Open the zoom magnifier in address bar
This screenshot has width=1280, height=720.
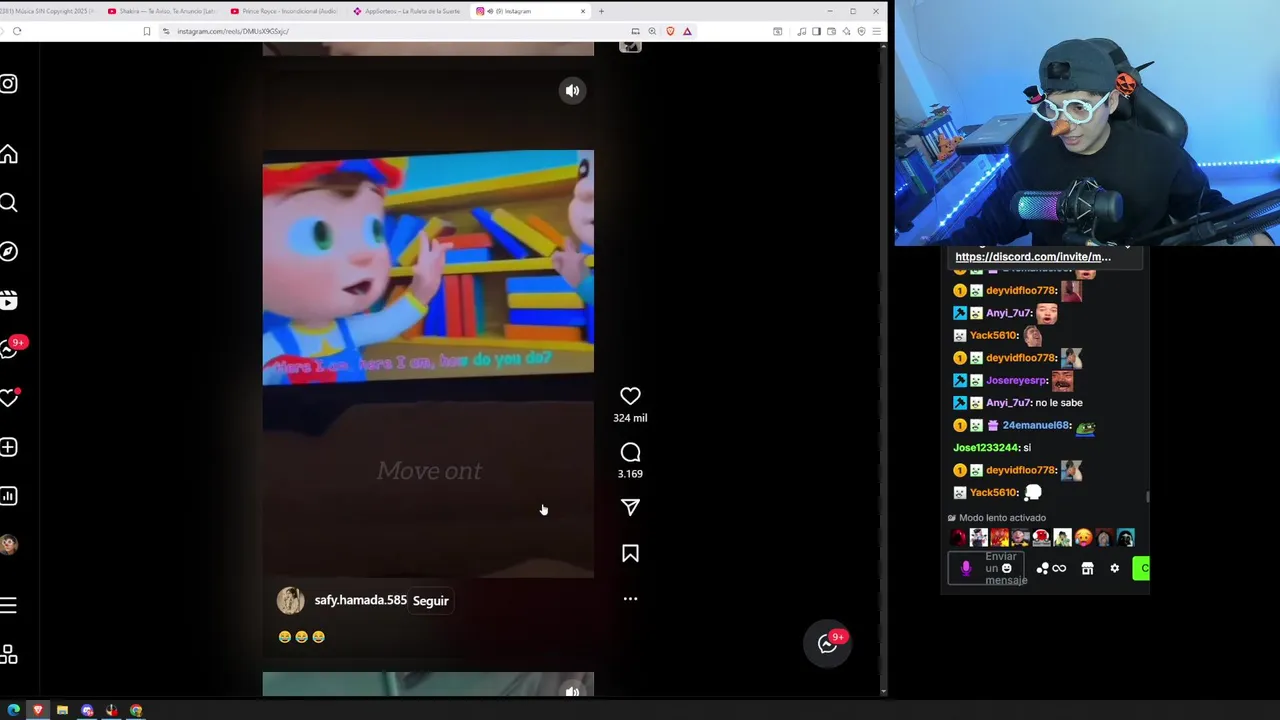[652, 31]
